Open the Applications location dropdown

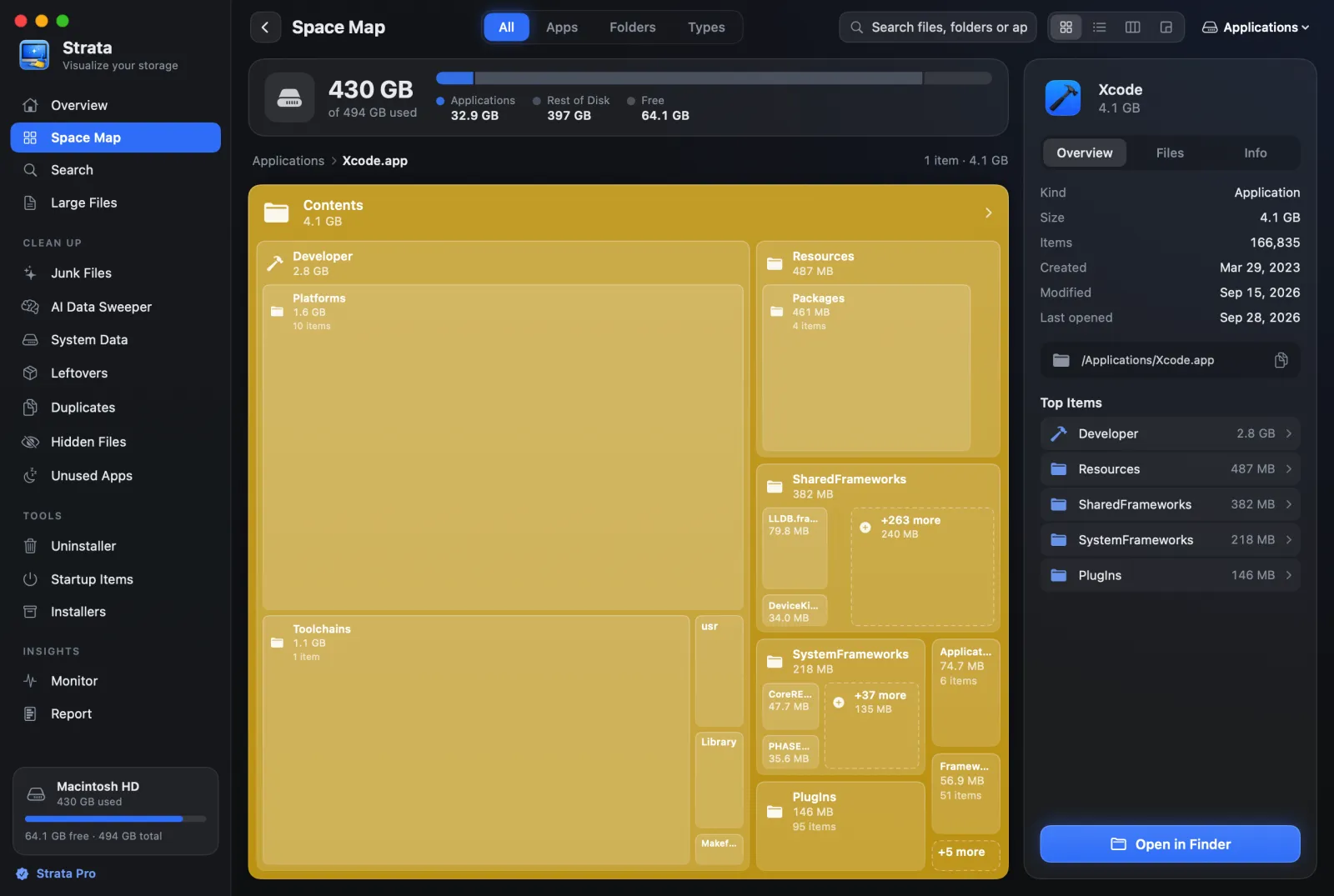click(1256, 28)
